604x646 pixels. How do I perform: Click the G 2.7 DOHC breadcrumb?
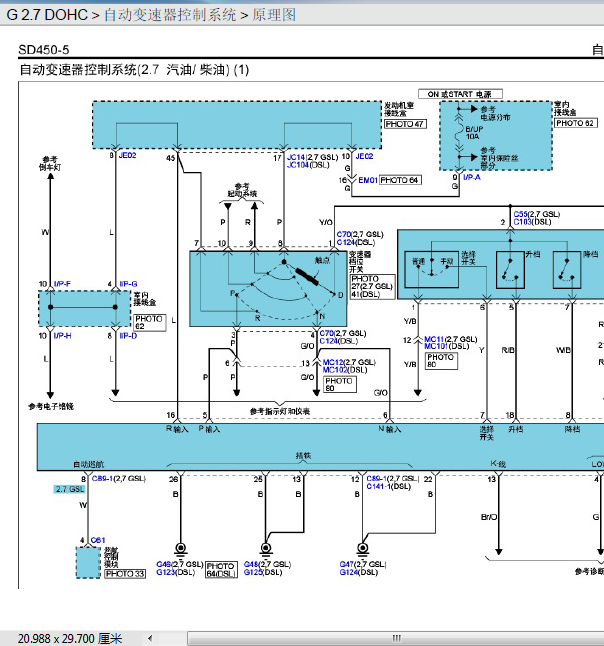tap(47, 15)
